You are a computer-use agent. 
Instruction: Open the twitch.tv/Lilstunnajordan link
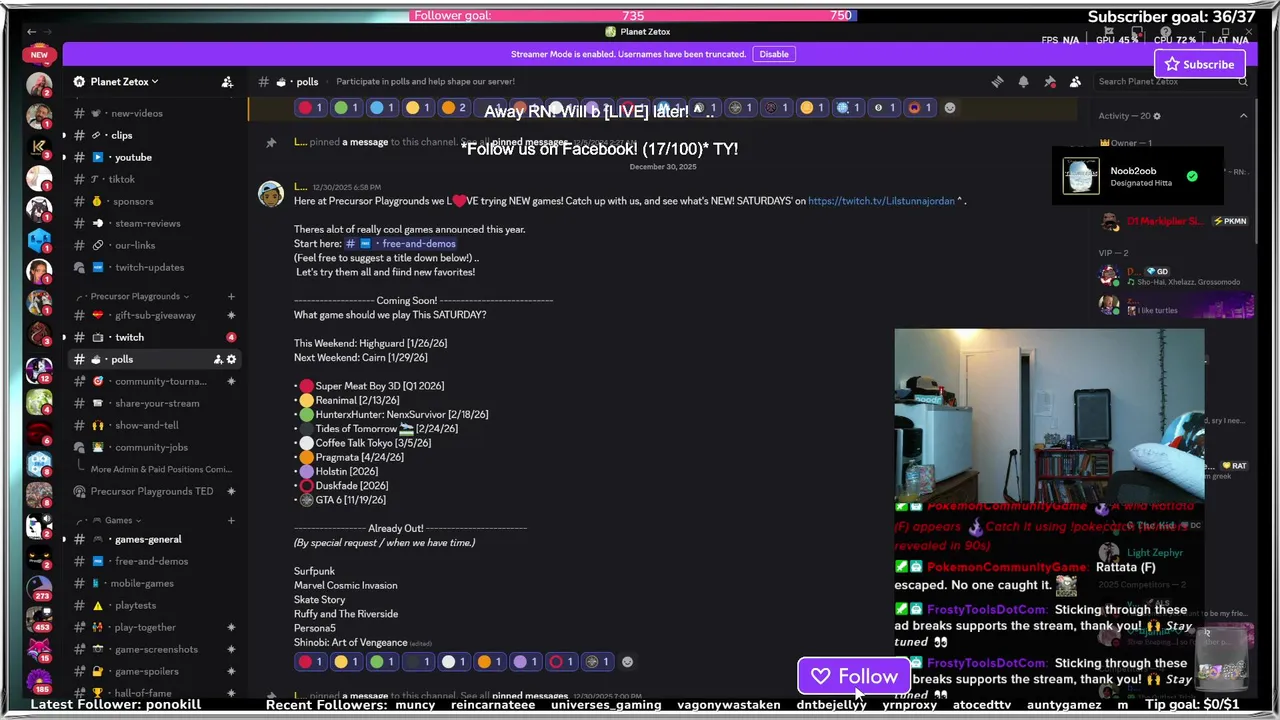point(881,201)
